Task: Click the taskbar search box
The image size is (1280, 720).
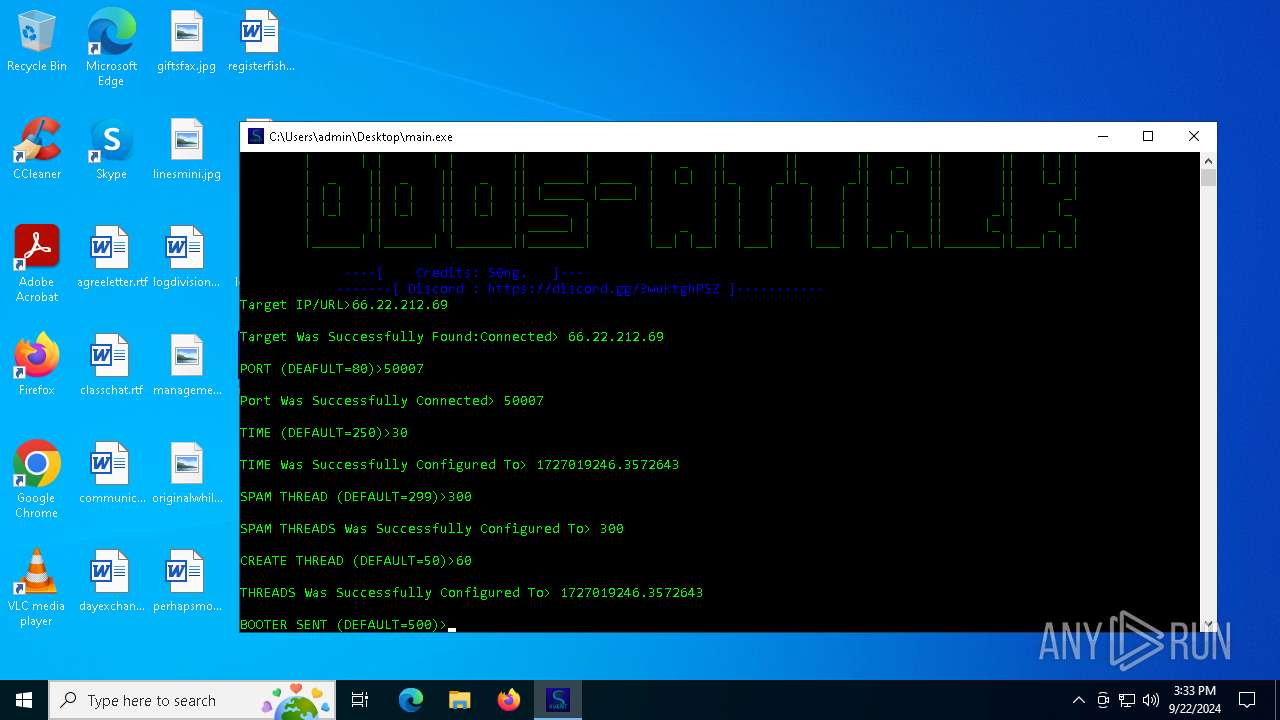Action: [x=193, y=700]
